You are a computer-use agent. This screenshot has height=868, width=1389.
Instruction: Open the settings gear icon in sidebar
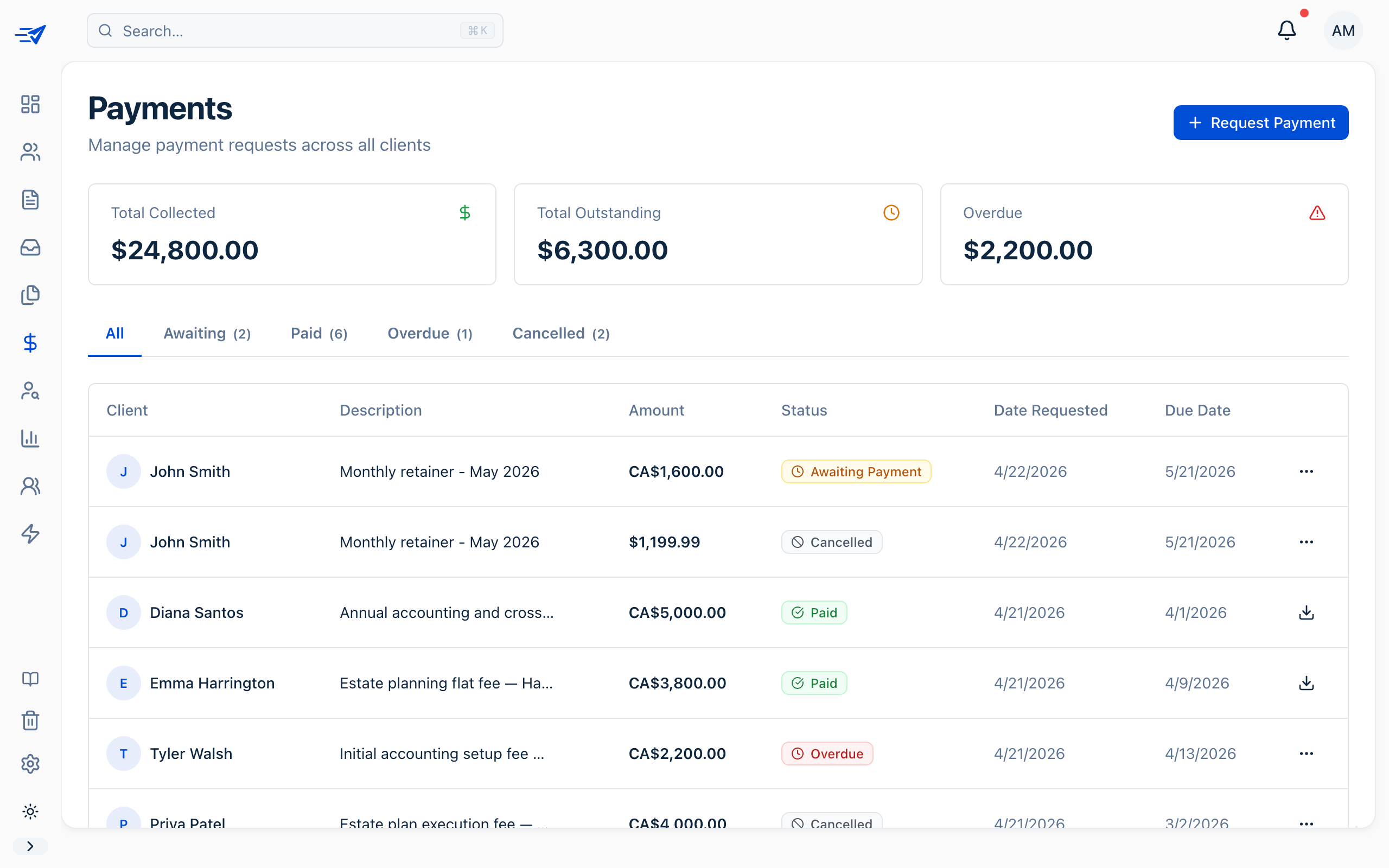[x=30, y=763]
